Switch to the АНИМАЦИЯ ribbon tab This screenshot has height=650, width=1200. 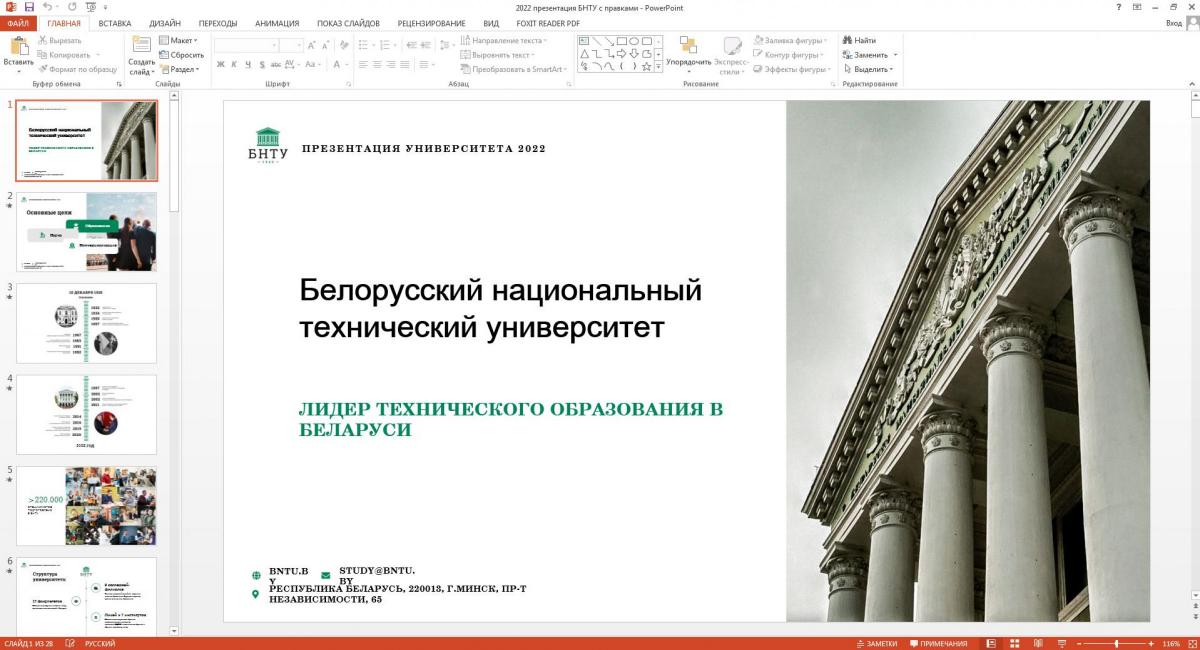(x=277, y=22)
